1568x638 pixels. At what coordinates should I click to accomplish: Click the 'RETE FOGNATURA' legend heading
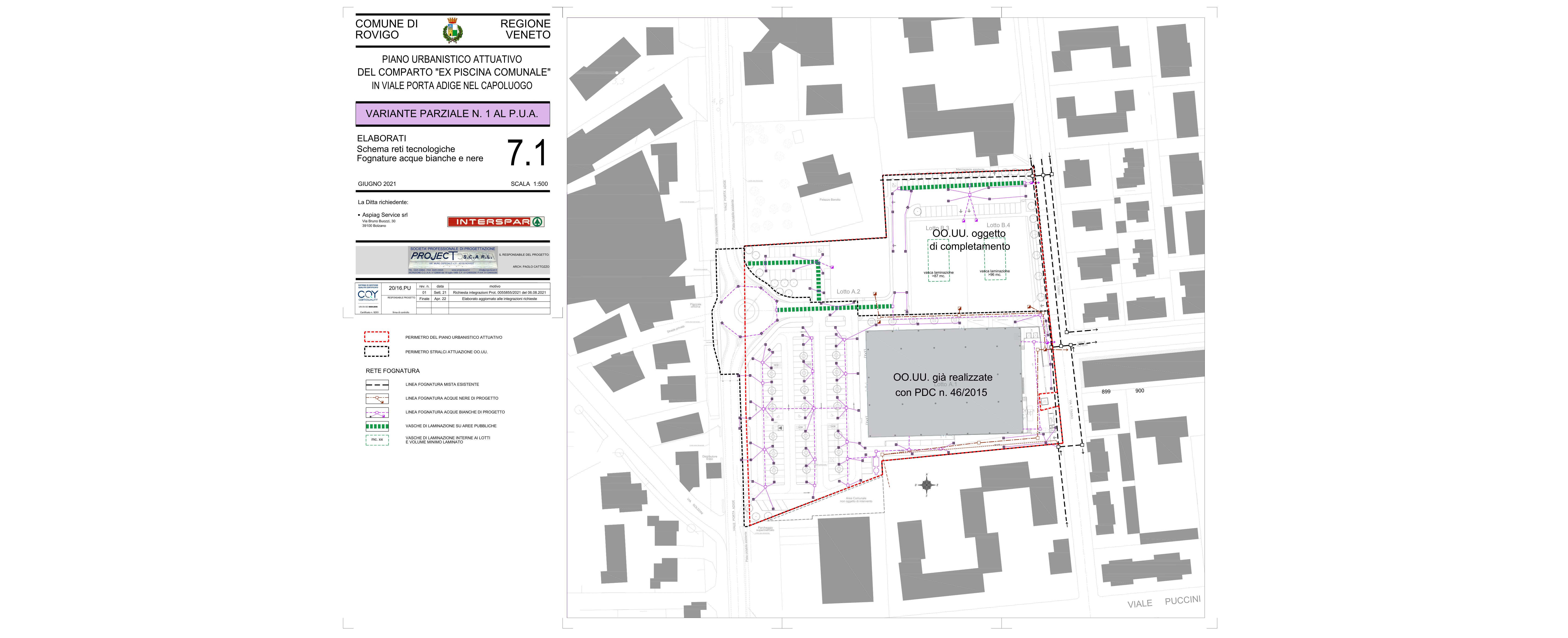point(393,371)
